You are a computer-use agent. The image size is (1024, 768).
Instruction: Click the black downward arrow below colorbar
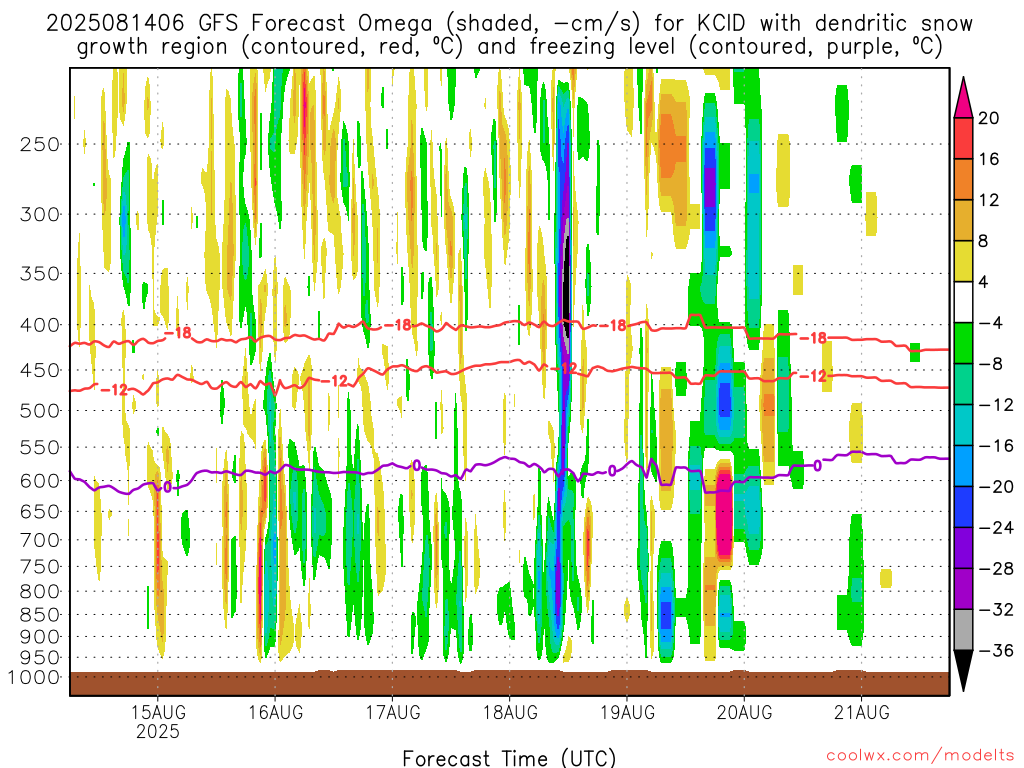963,670
